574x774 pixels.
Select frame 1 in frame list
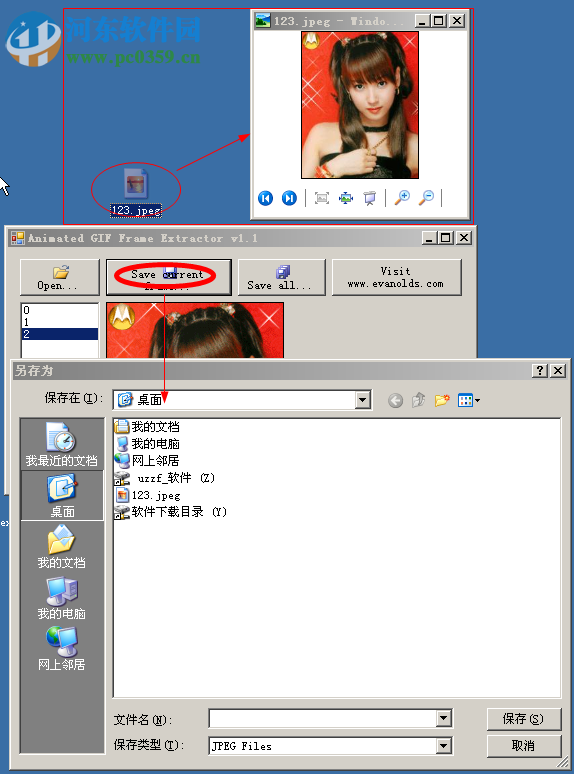point(59,322)
